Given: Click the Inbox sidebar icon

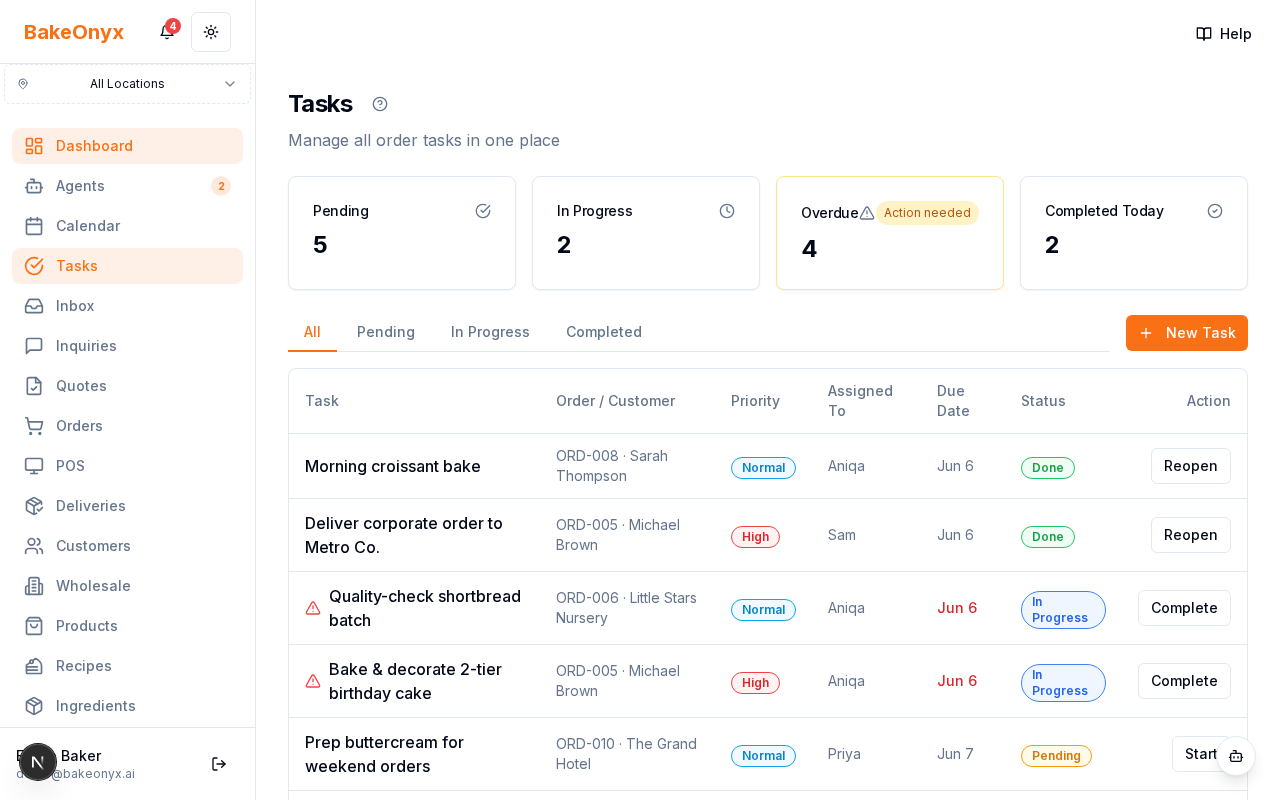Looking at the screenshot, I should click(34, 306).
